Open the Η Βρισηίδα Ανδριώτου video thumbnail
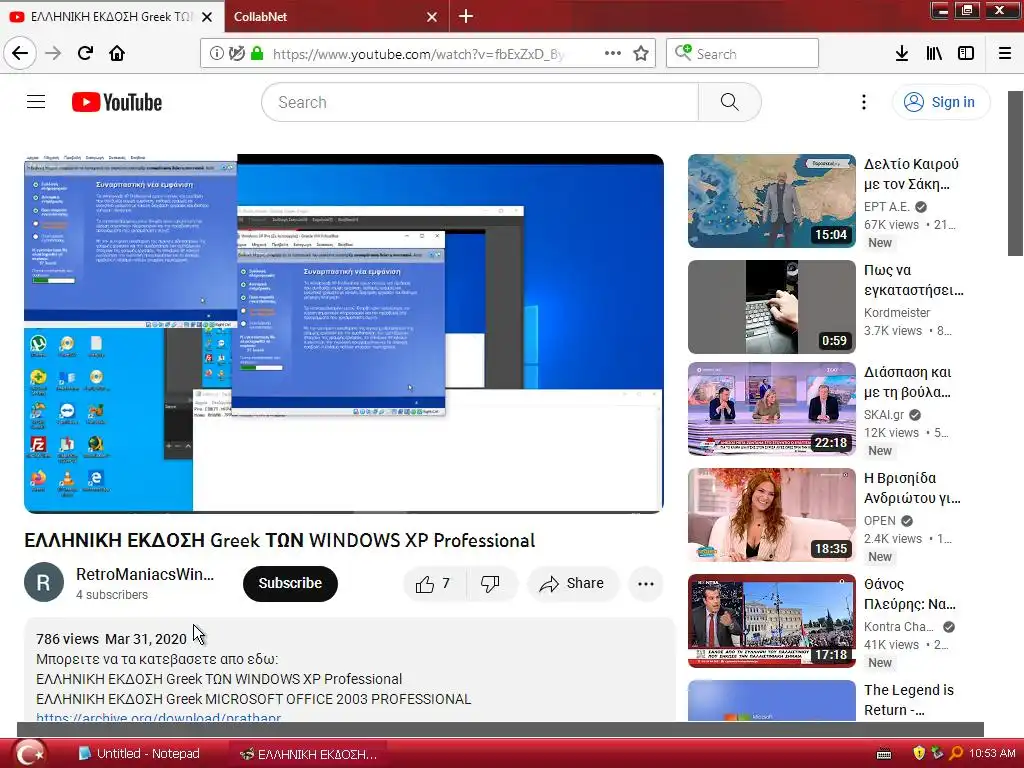Image resolution: width=1024 pixels, height=768 pixels. click(771, 515)
